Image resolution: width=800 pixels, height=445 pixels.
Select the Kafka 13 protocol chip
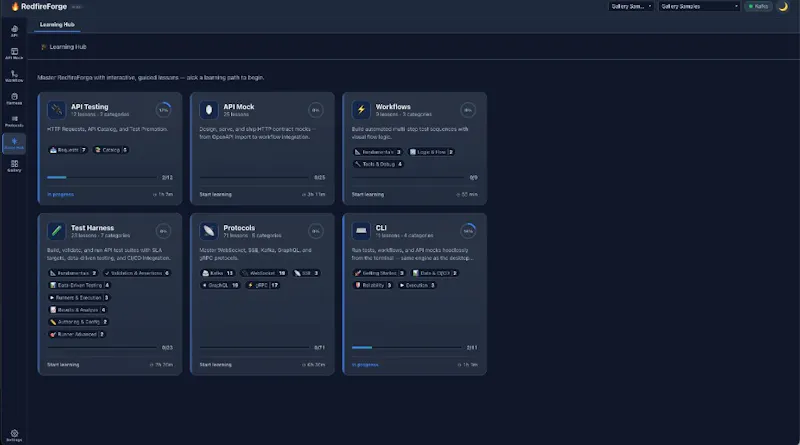point(217,273)
